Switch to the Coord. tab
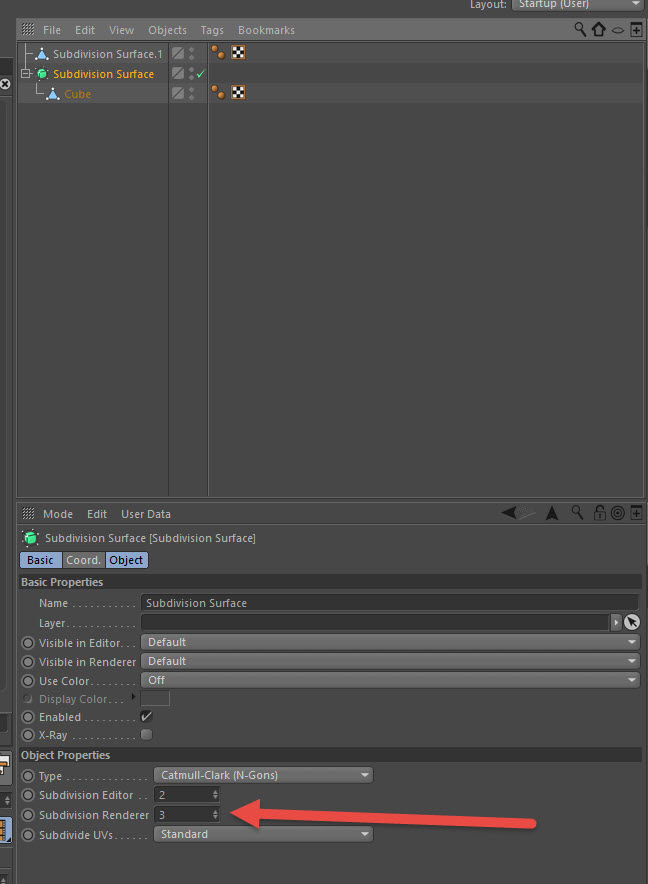 click(83, 560)
